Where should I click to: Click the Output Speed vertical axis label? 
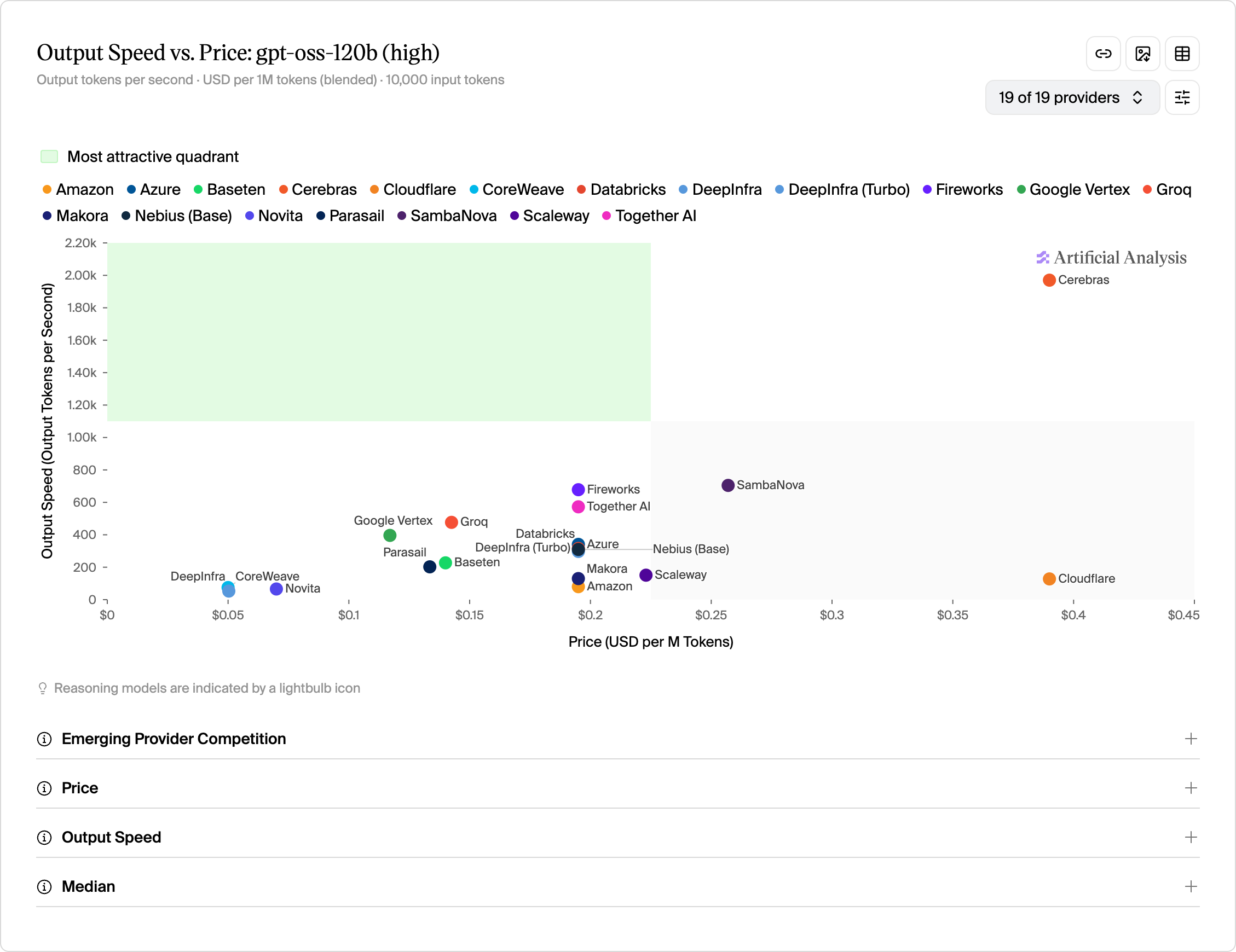click(47, 421)
